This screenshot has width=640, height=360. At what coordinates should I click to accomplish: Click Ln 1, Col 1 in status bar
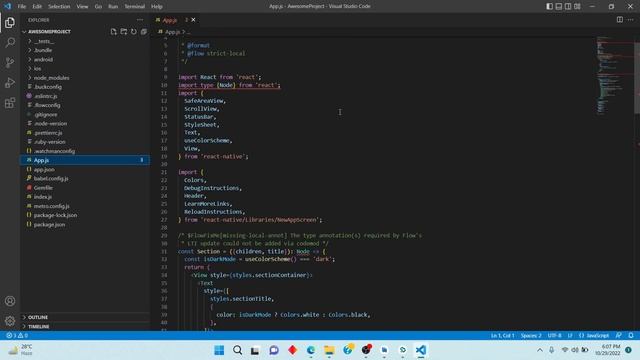point(502,336)
